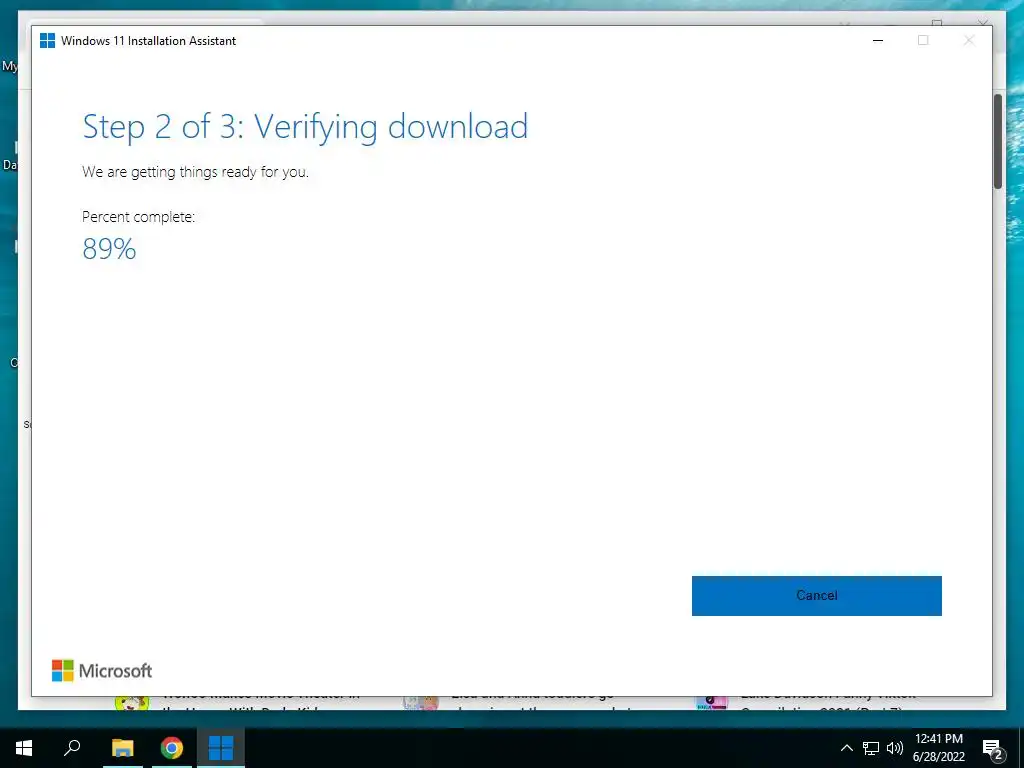Image resolution: width=1024 pixels, height=768 pixels.
Task: Open the Windows Start menu
Action: point(24,748)
